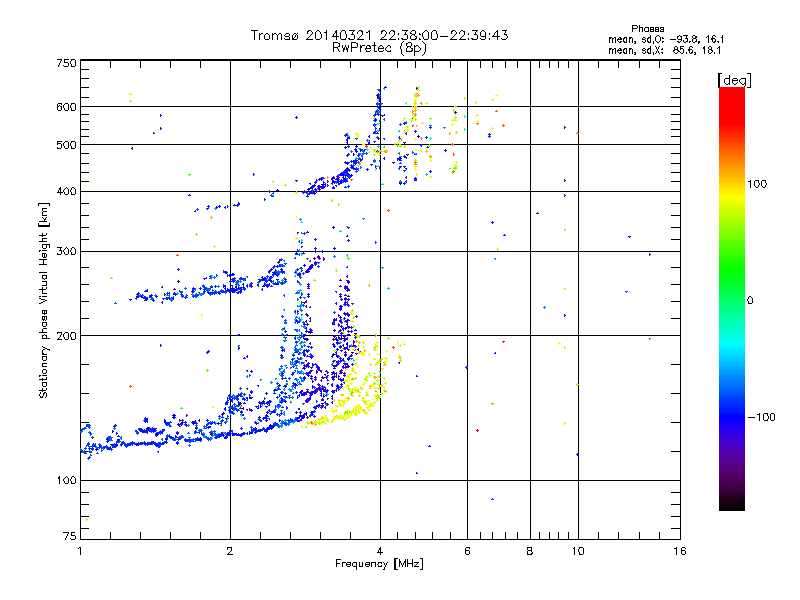
Task: Click the 'Frequency [MHz]' x-axis title
Action: [x=379, y=564]
